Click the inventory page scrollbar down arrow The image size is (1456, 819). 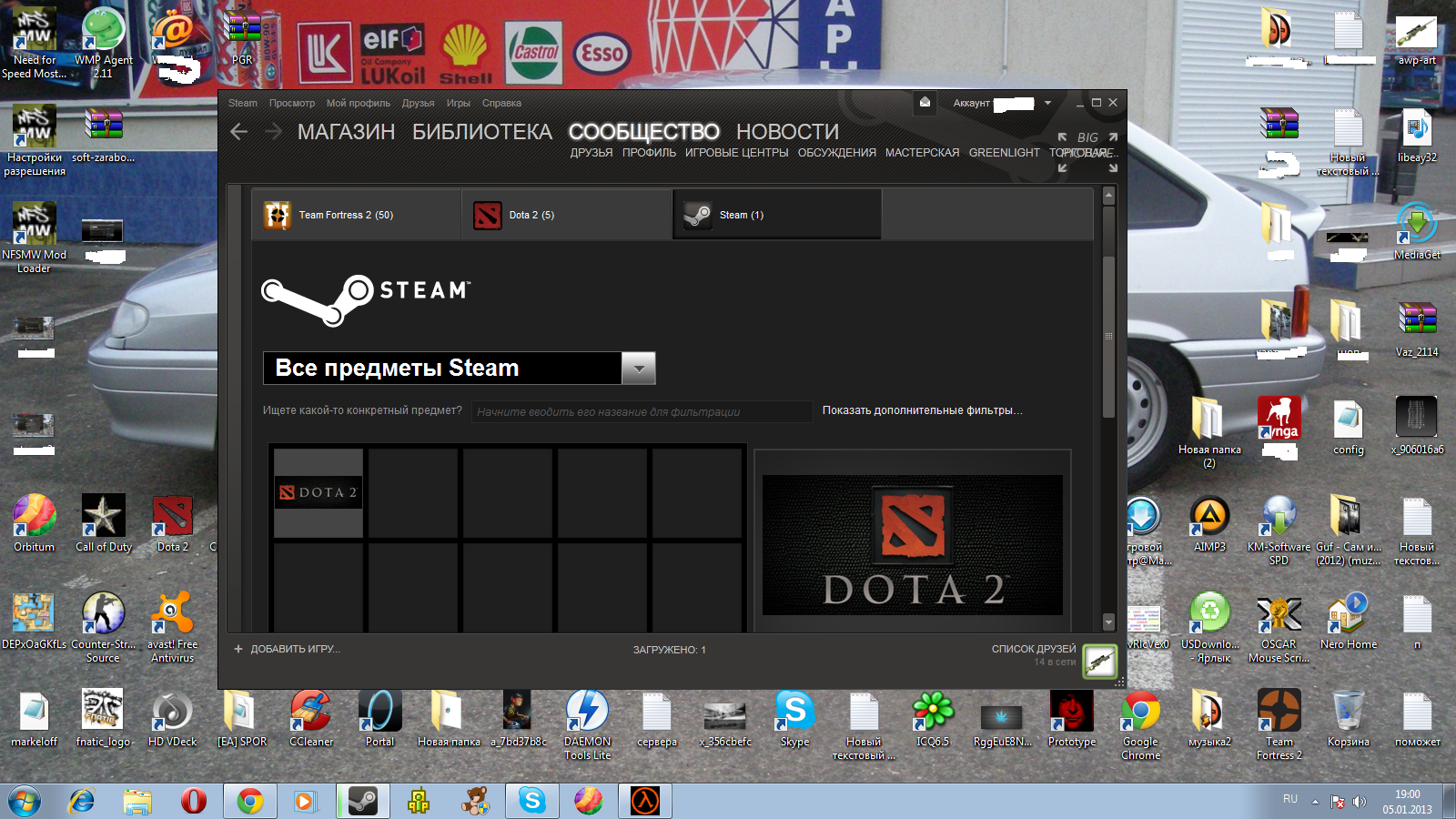(x=1108, y=622)
